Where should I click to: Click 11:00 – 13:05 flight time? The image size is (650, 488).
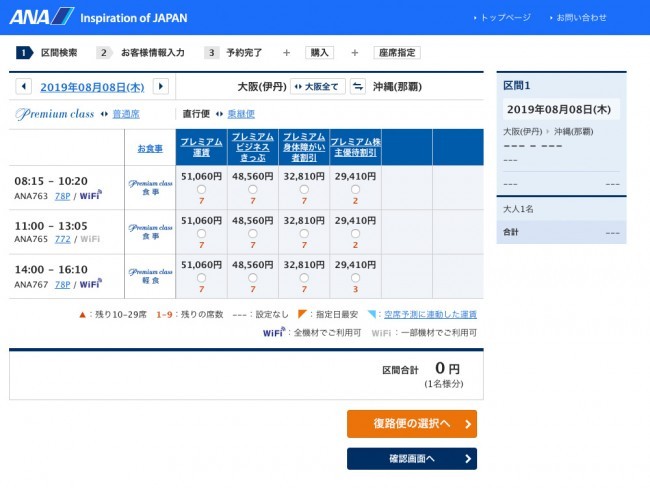pyautogui.click(x=51, y=226)
